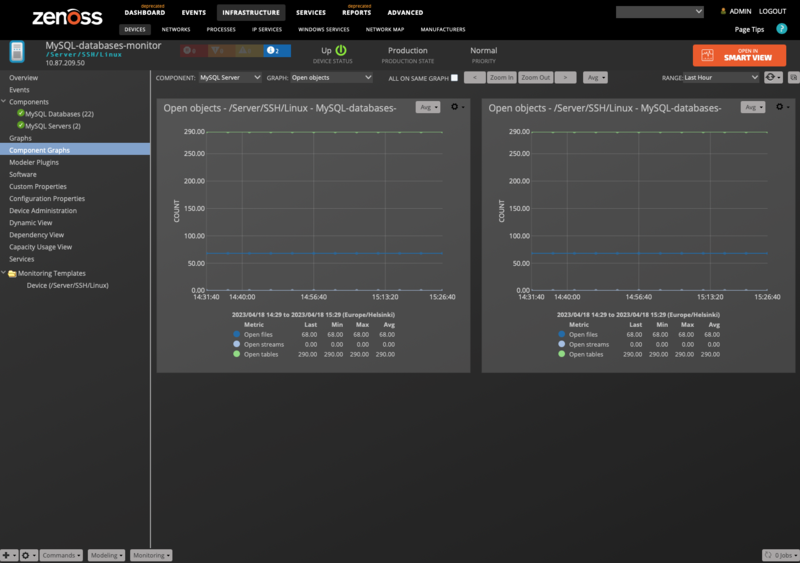Image resolution: width=800 pixels, height=563 pixels.
Task: Open the Dependency View navigation item
Action: click(x=36, y=235)
